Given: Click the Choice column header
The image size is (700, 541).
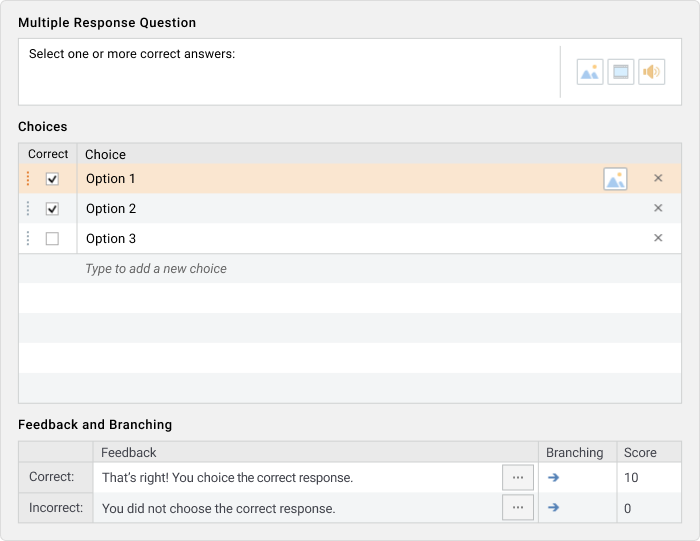Looking at the screenshot, I should [x=105, y=154].
